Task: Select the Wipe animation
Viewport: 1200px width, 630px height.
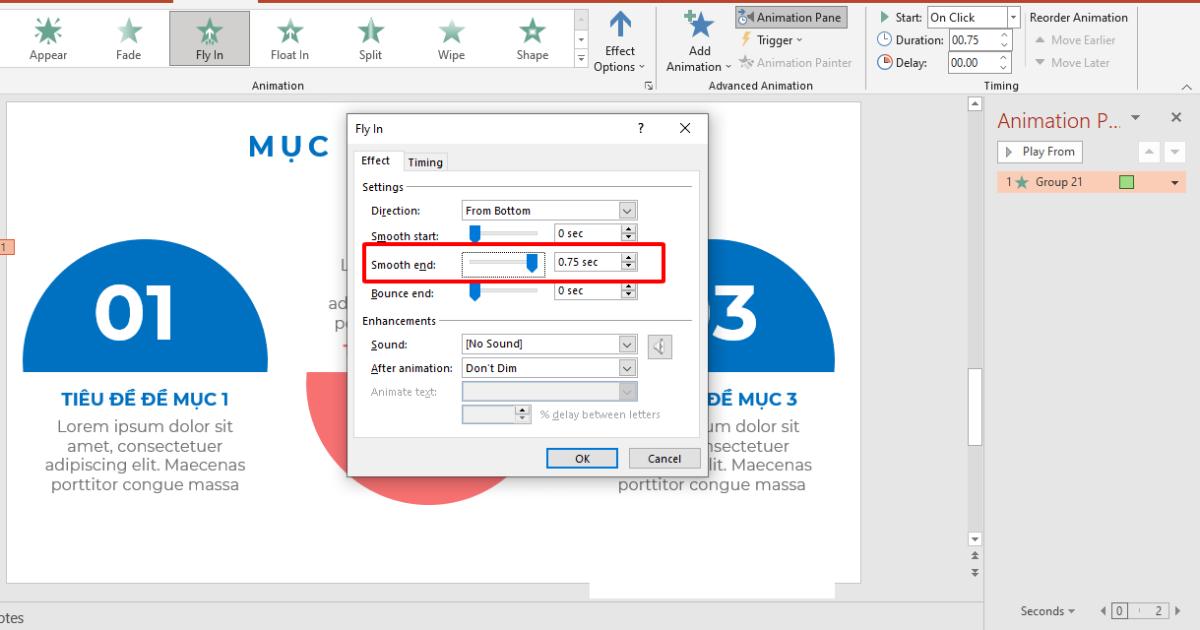Action: (450, 38)
